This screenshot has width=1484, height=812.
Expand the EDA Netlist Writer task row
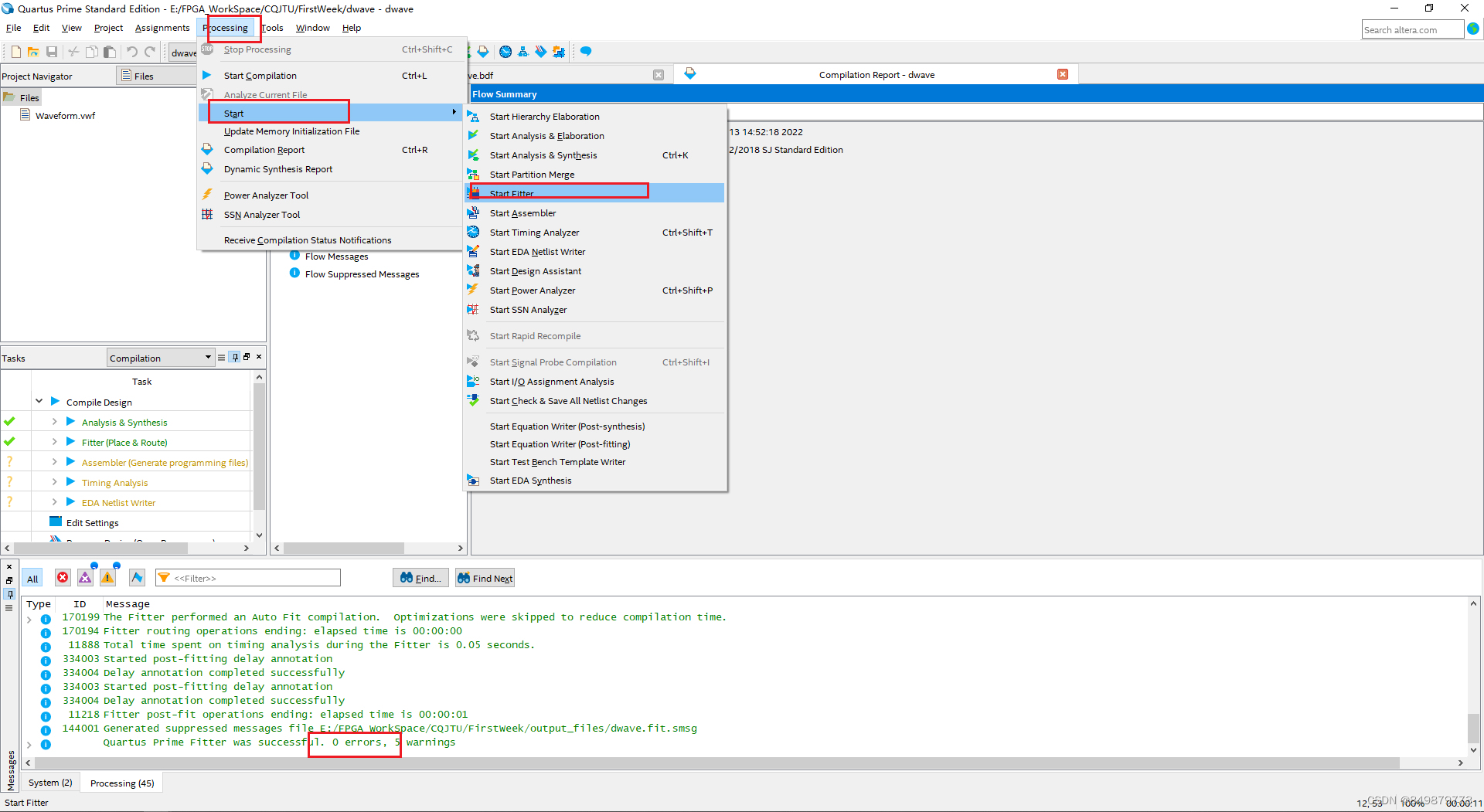(x=54, y=502)
